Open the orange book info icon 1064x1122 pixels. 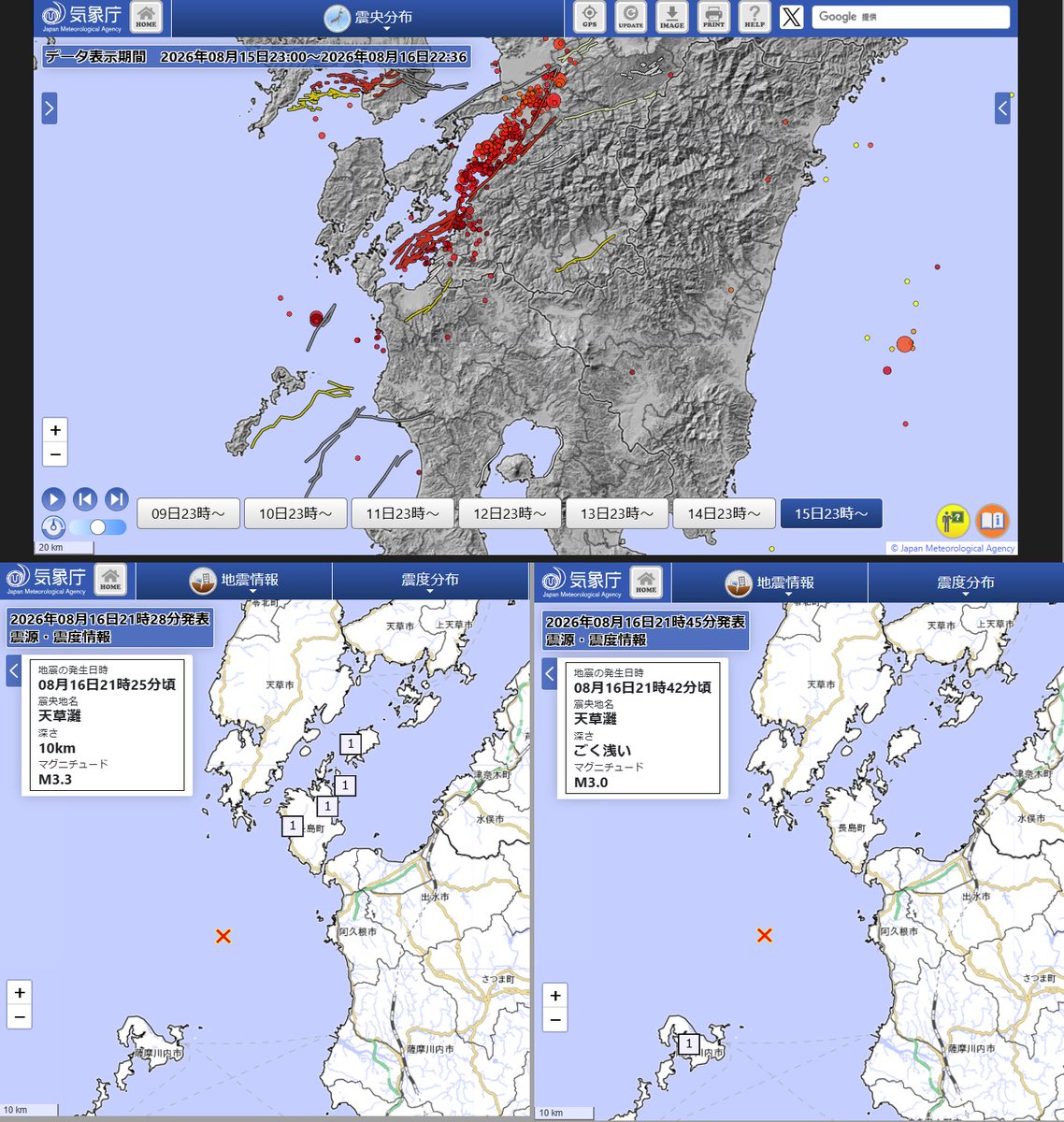(993, 520)
